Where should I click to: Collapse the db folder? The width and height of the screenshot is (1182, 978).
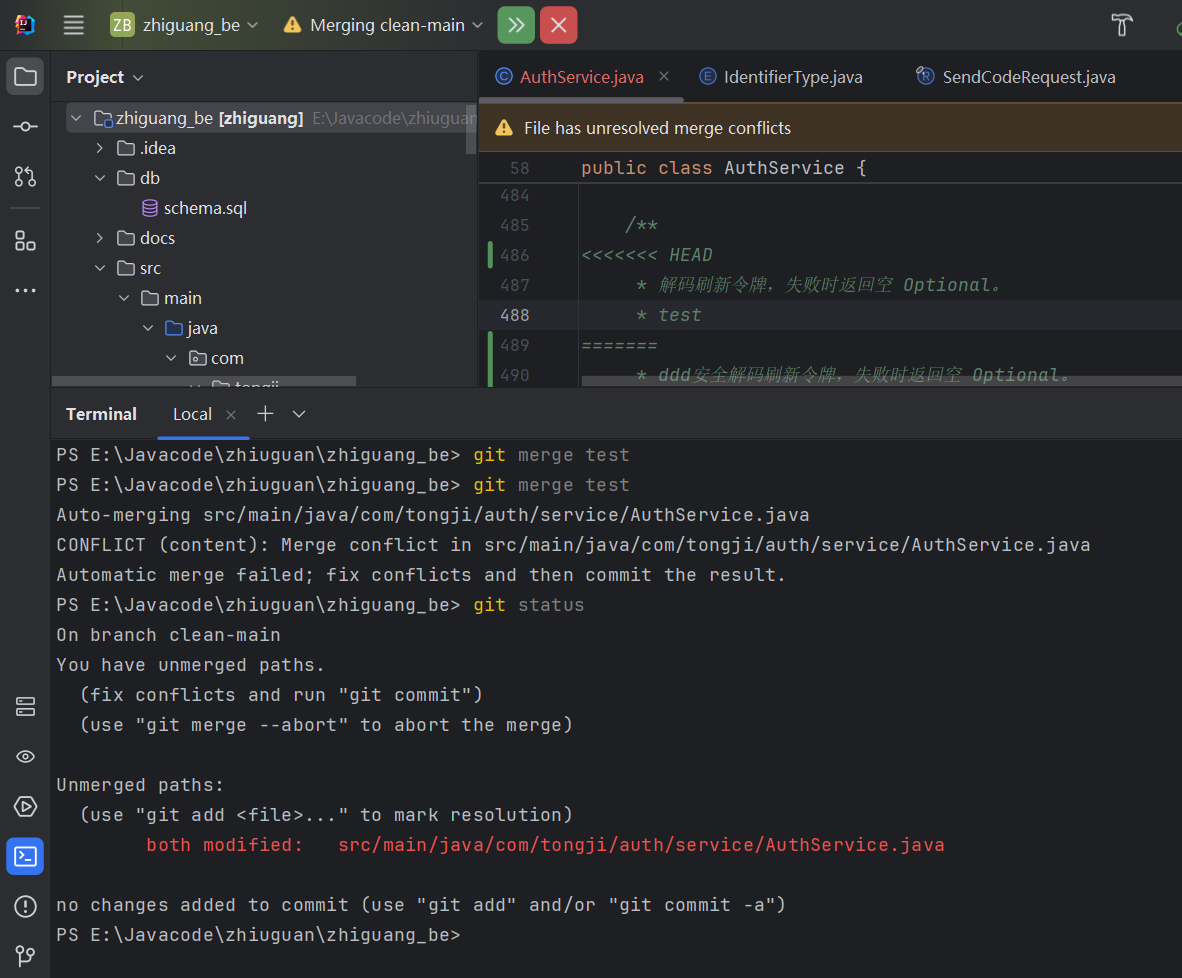pyautogui.click(x=100, y=178)
